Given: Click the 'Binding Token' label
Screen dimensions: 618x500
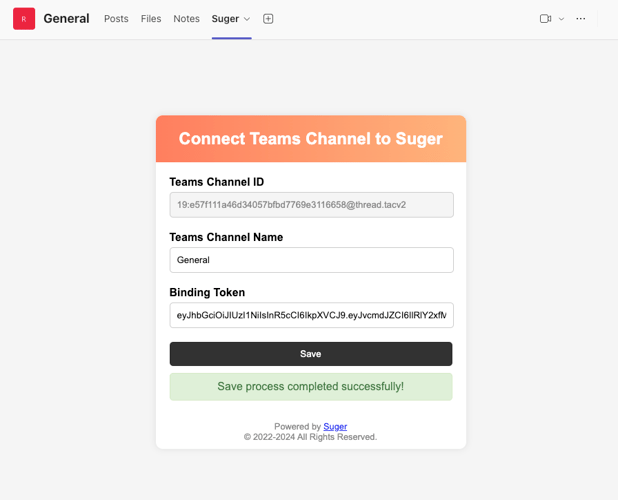Looking at the screenshot, I should [207, 292].
